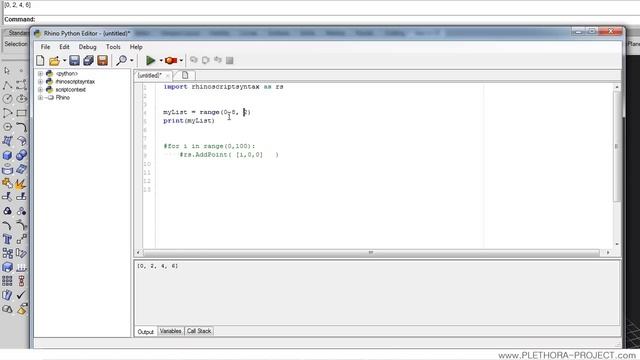
Task: Click the Save All icon
Action: (88, 60)
